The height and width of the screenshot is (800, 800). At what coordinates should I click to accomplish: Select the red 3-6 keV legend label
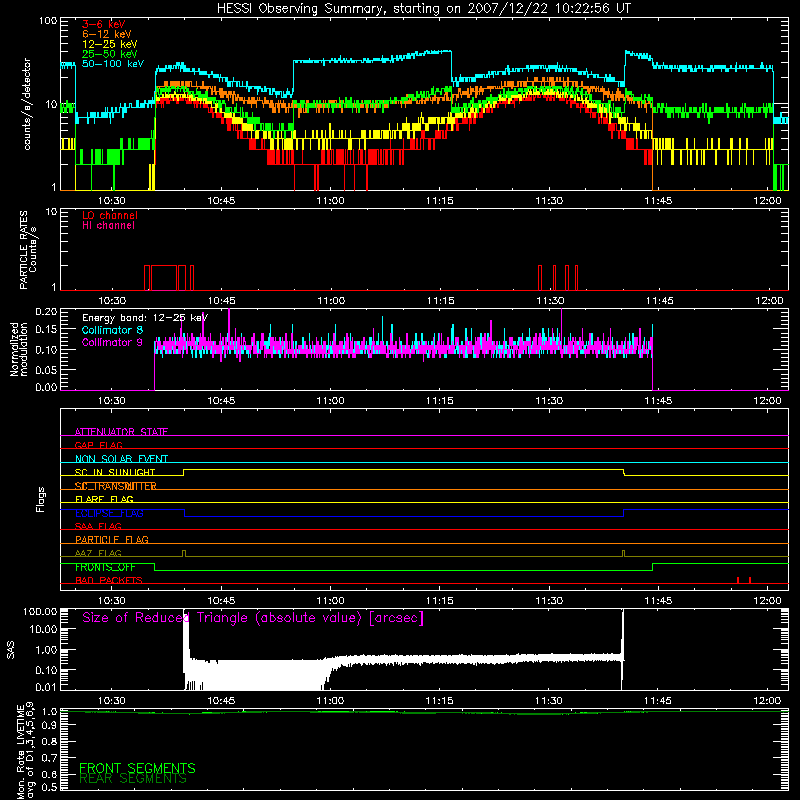click(104, 24)
